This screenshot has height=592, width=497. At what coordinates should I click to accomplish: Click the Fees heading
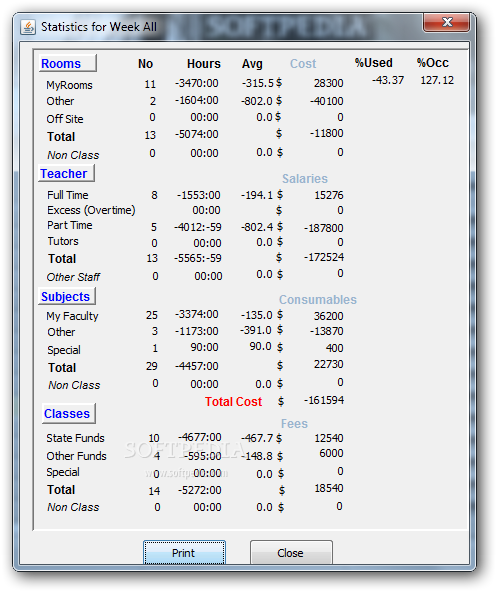(x=294, y=424)
